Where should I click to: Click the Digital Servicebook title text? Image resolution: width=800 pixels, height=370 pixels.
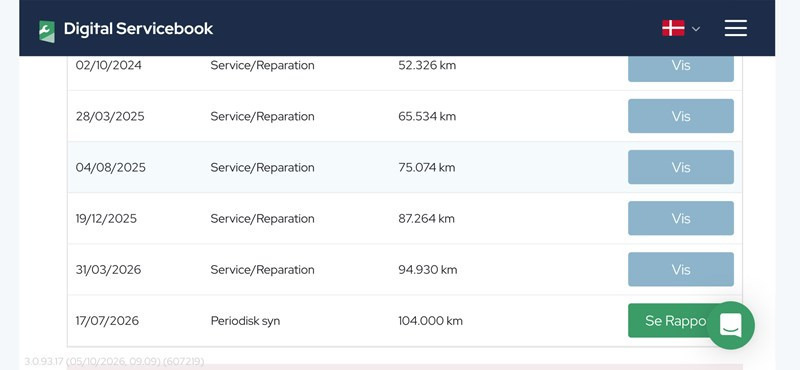[x=138, y=29]
